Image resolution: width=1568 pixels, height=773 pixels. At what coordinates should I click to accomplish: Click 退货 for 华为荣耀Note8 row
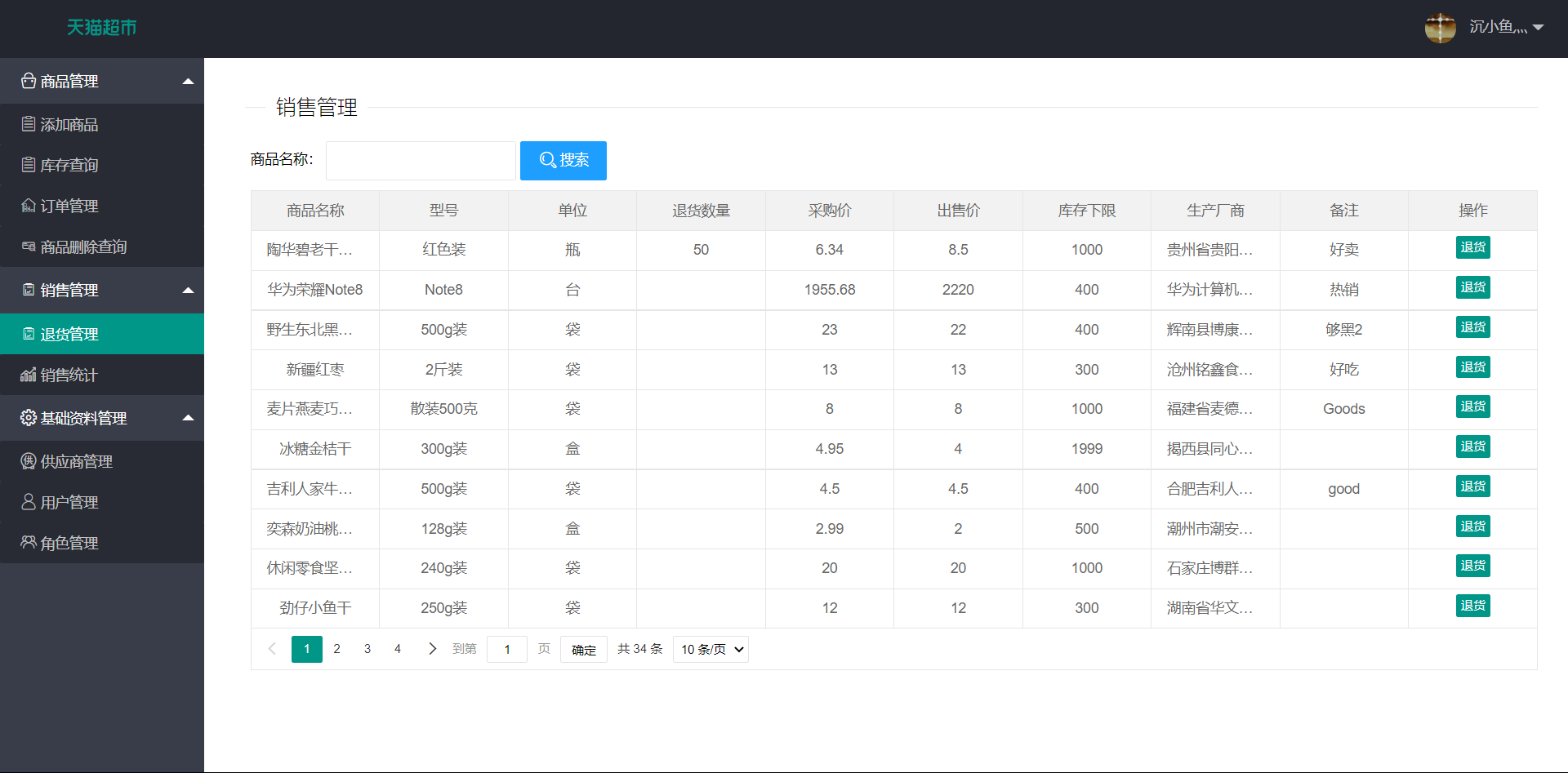tap(1472, 287)
